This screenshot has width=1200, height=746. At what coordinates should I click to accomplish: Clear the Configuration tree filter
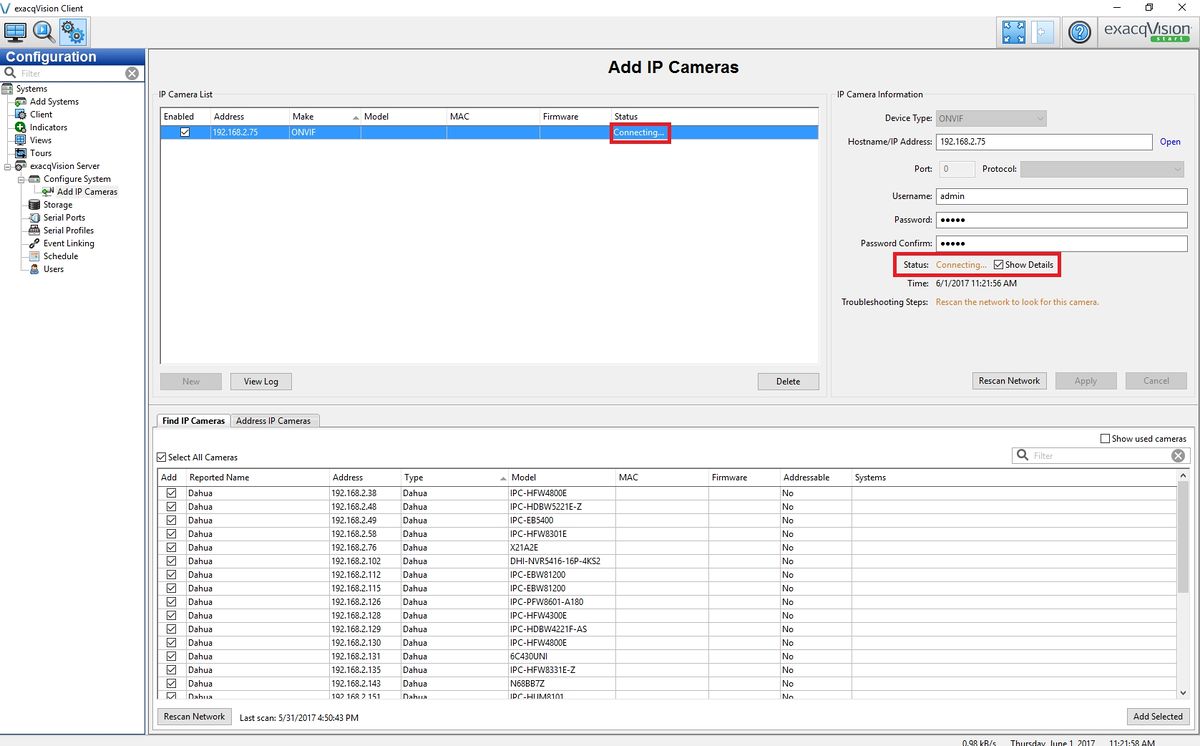pyautogui.click(x=132, y=74)
